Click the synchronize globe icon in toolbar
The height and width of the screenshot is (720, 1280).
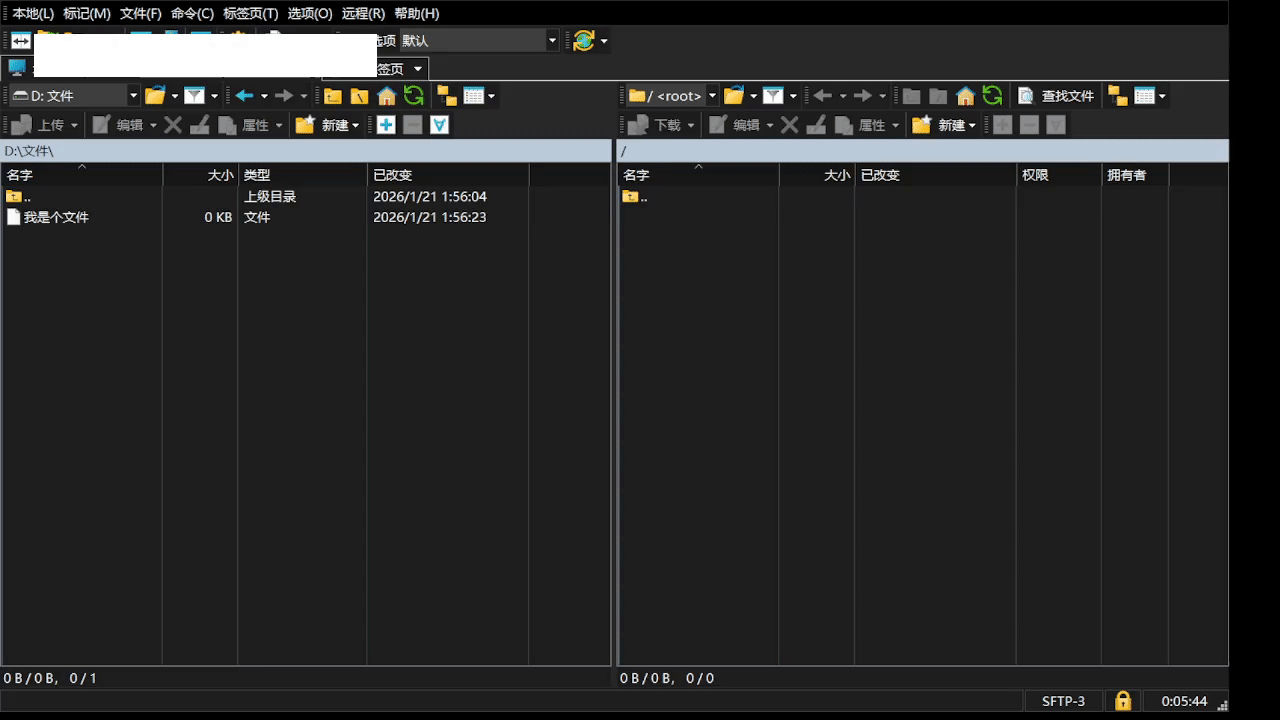click(x=584, y=41)
